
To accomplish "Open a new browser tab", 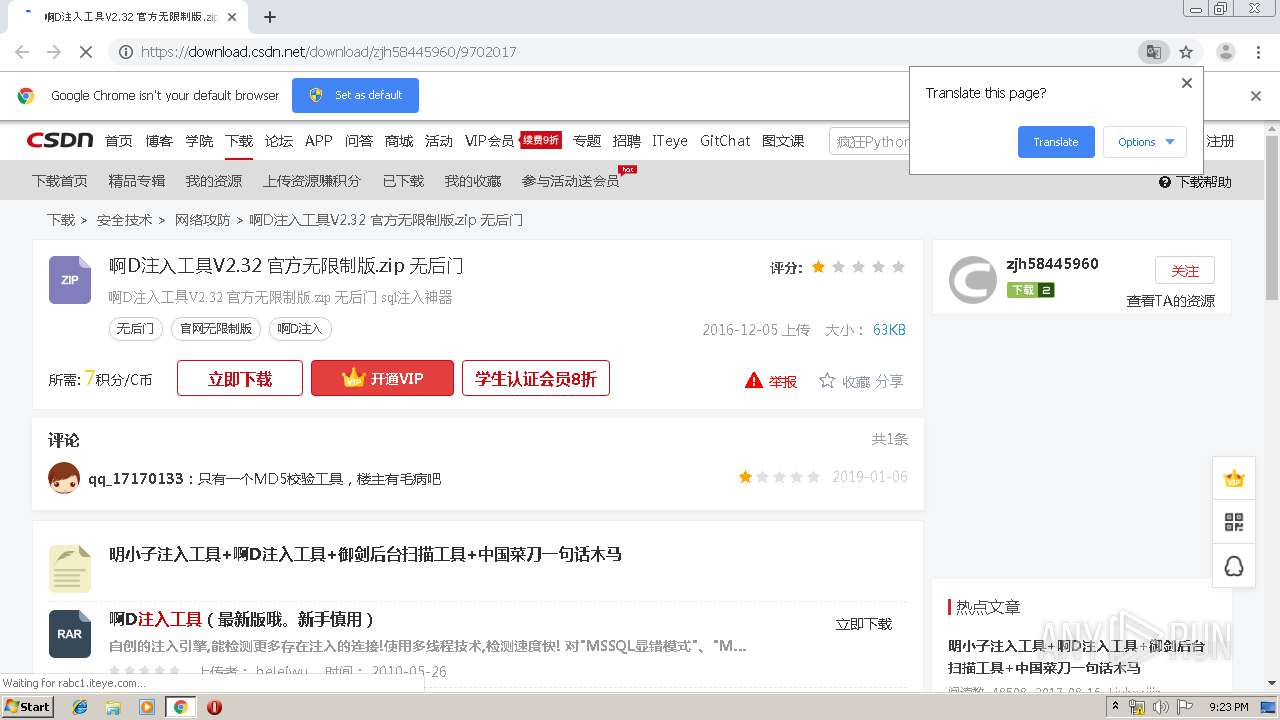I will coord(269,17).
